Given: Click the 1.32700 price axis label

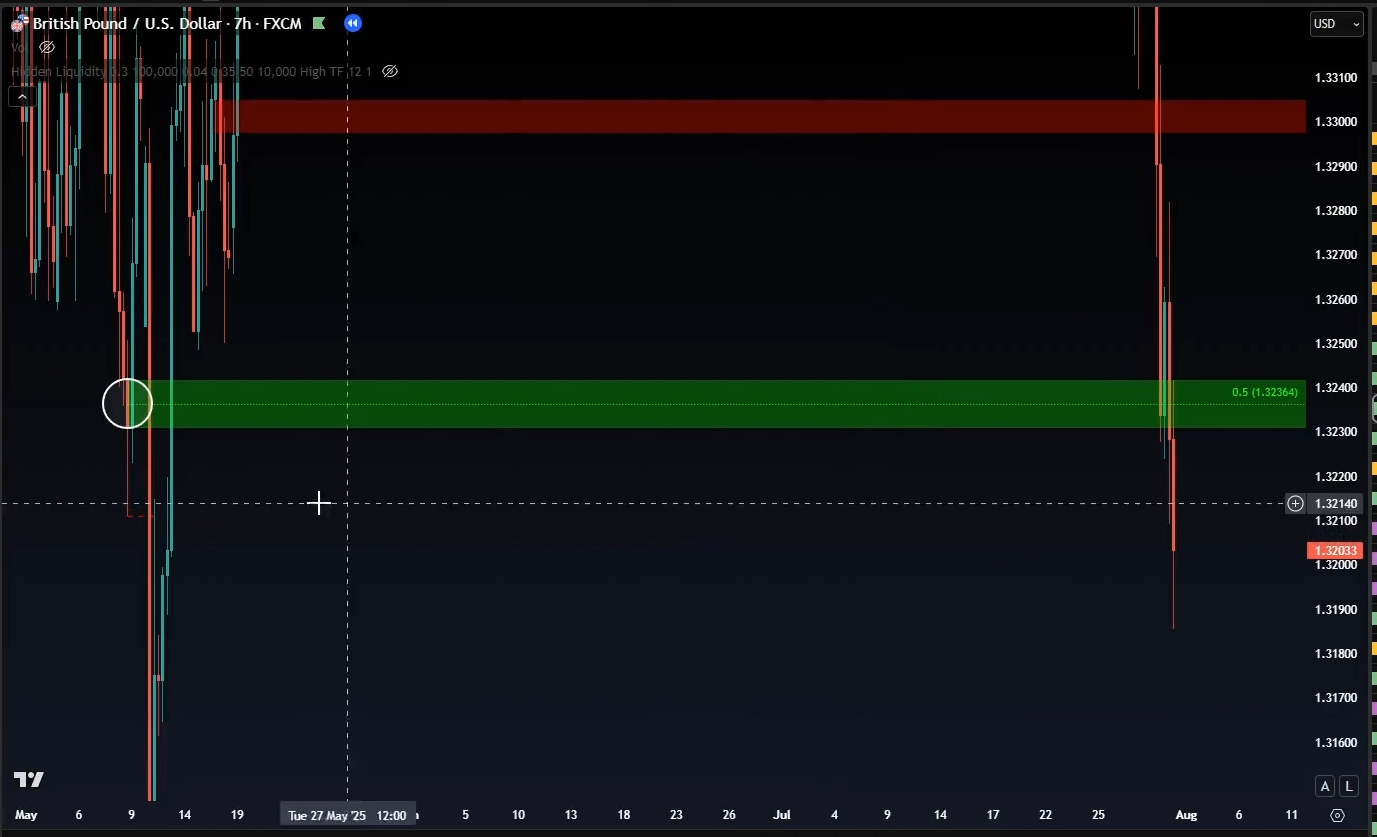Looking at the screenshot, I should pyautogui.click(x=1336, y=255).
